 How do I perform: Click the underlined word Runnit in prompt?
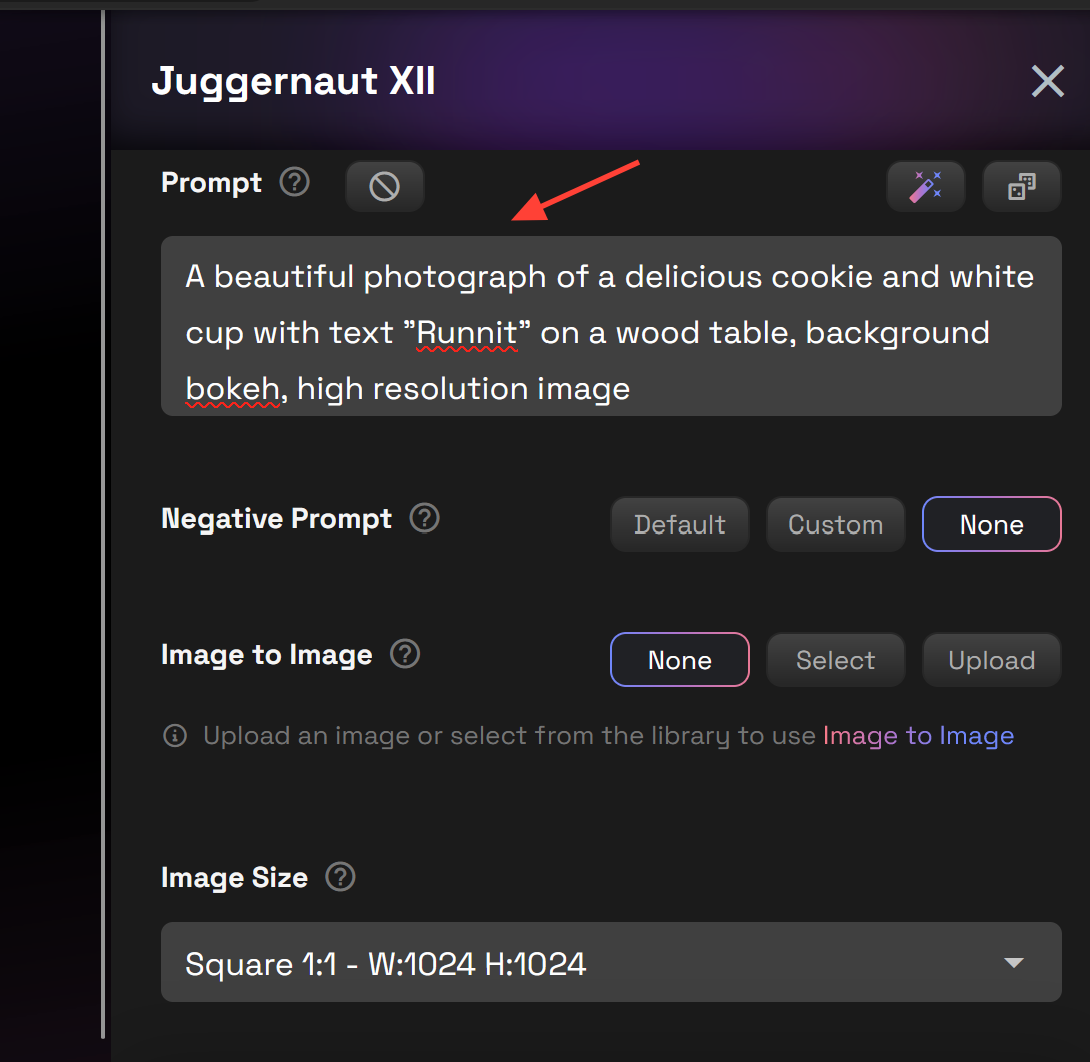coord(467,333)
